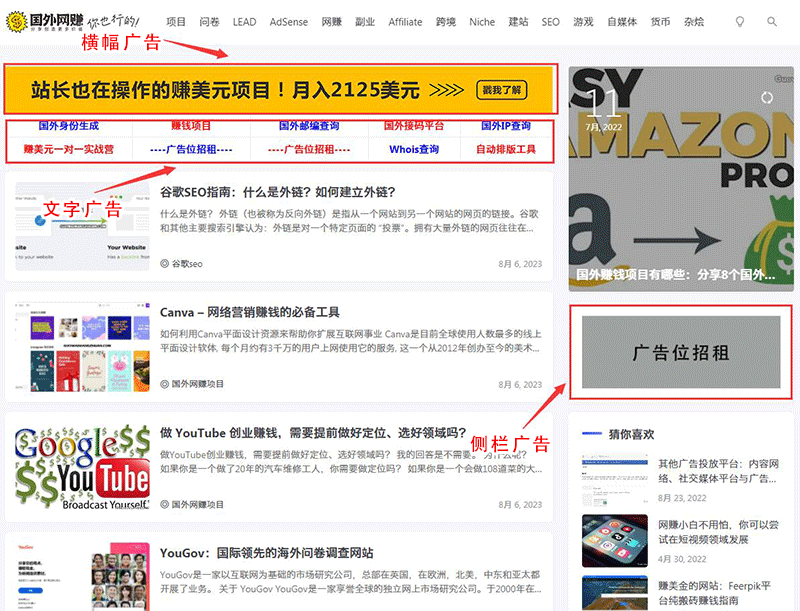This screenshot has width=800, height=611.
Task: Open the Canva article title
Action: 249,312
